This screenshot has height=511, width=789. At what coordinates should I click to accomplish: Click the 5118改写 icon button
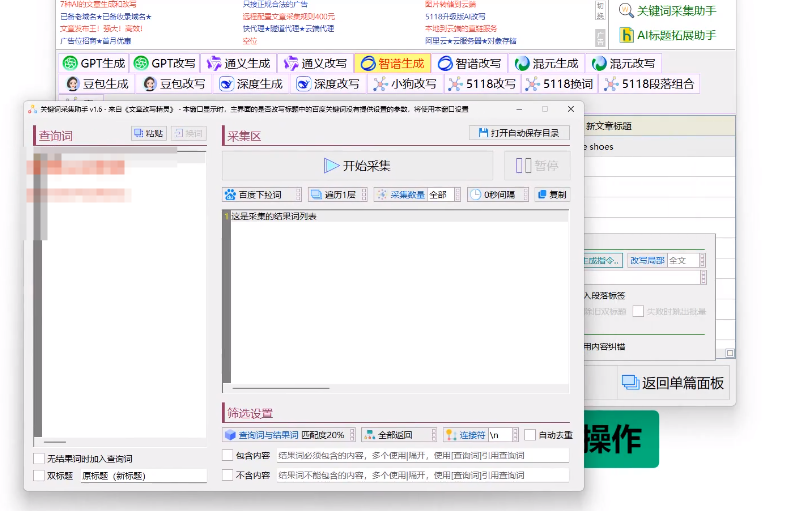point(483,83)
